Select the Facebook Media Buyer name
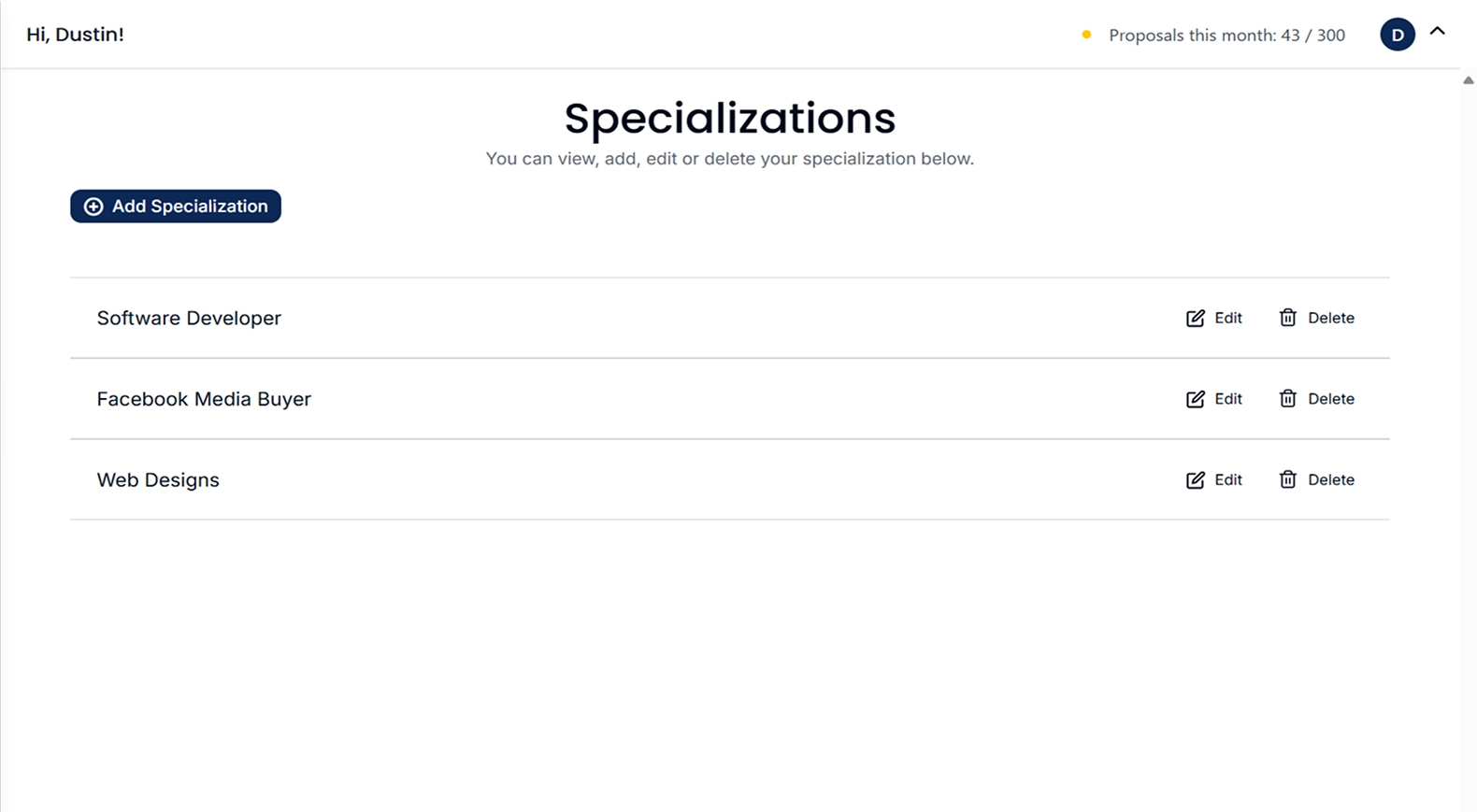 [204, 399]
